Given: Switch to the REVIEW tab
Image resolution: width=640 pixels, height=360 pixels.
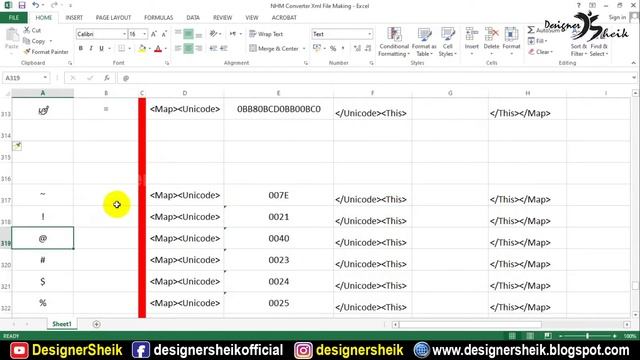Looking at the screenshot, I should 222,18.
